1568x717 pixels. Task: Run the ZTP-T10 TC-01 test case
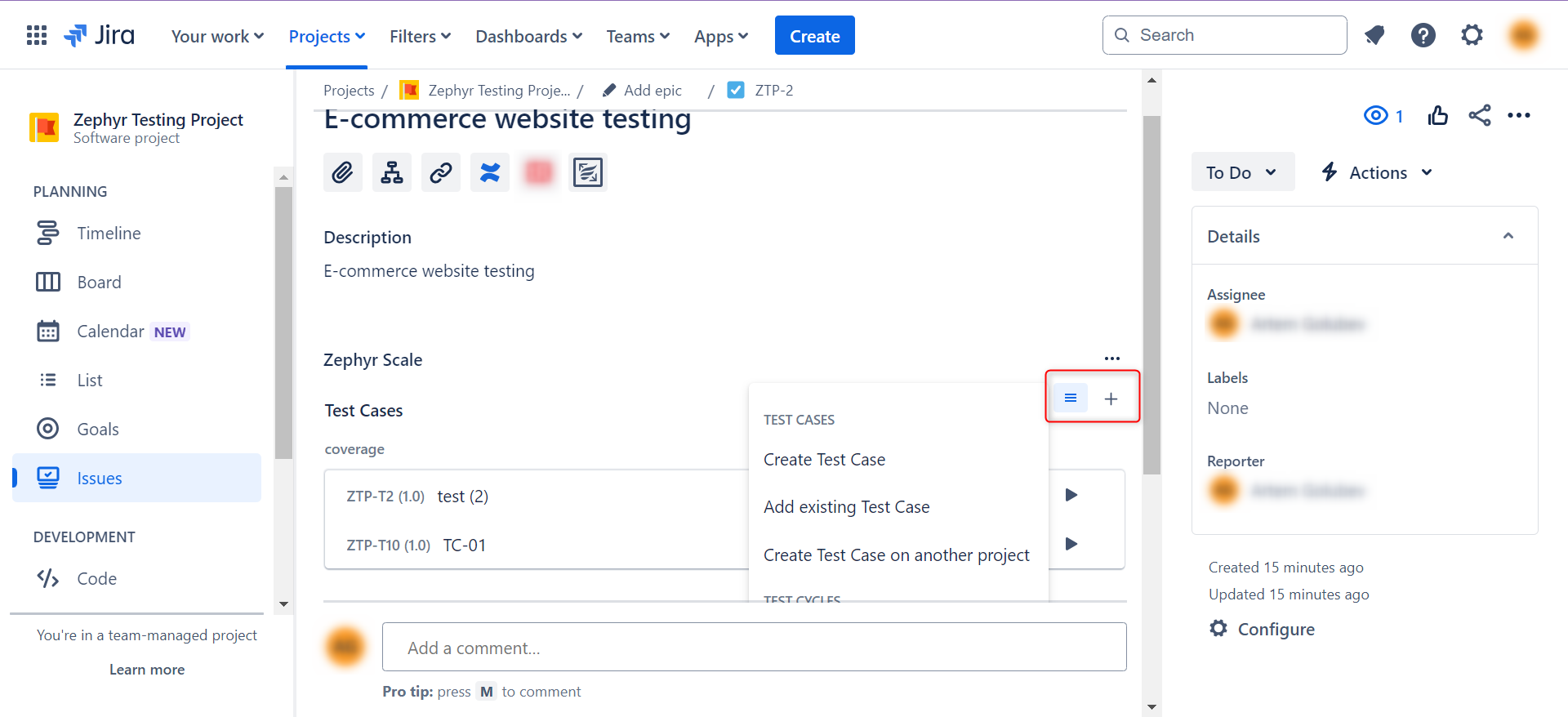coord(1071,544)
